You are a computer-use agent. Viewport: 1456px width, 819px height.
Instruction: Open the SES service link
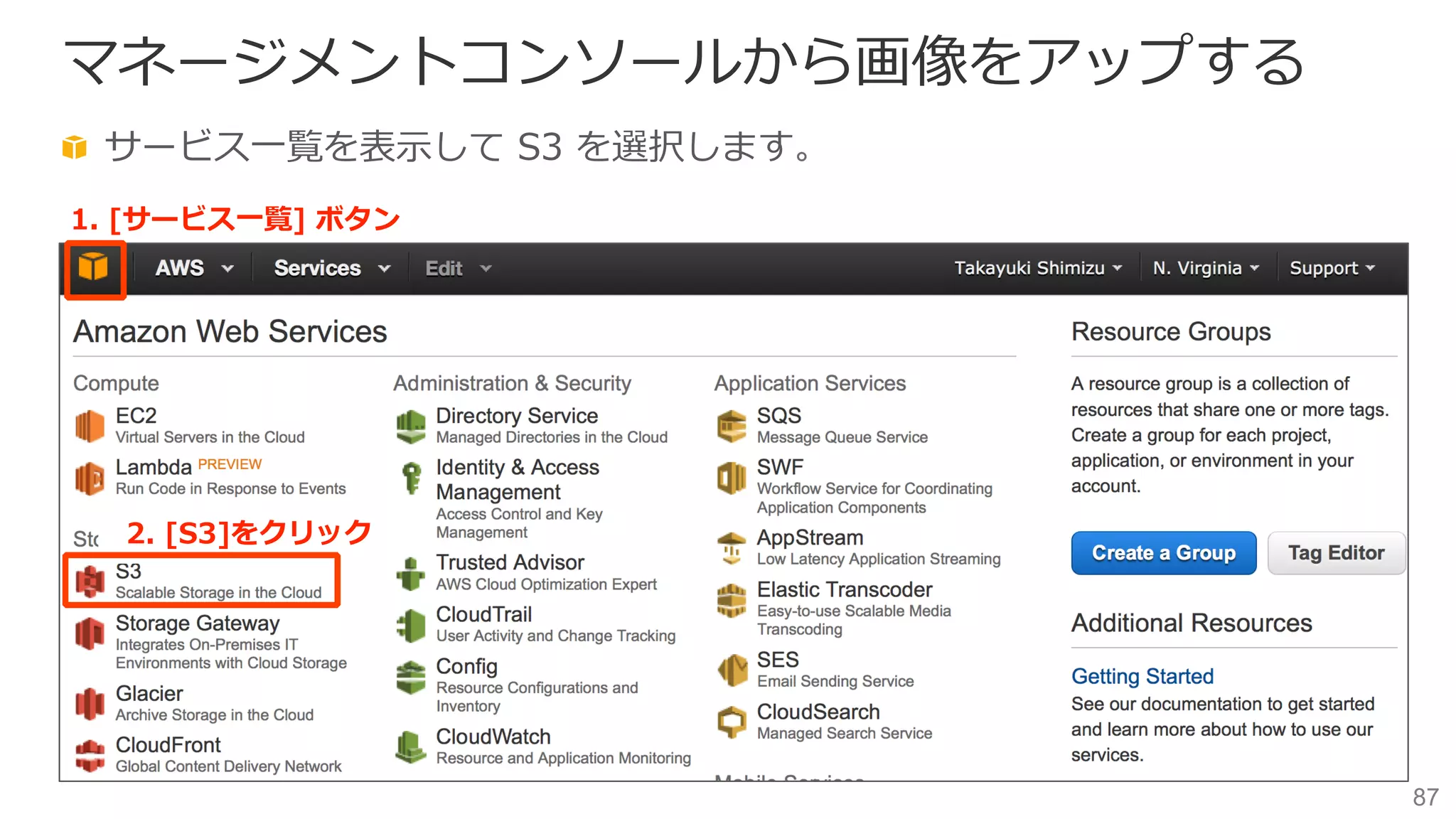(x=778, y=660)
